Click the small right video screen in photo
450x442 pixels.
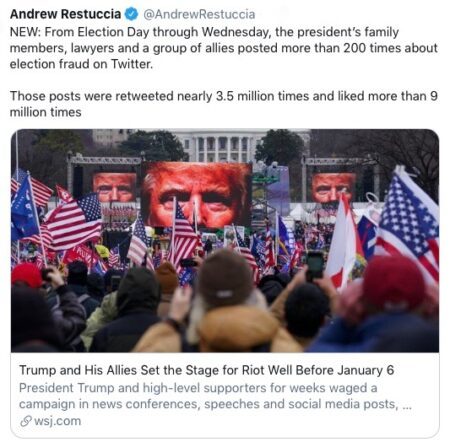pyautogui.click(x=333, y=187)
